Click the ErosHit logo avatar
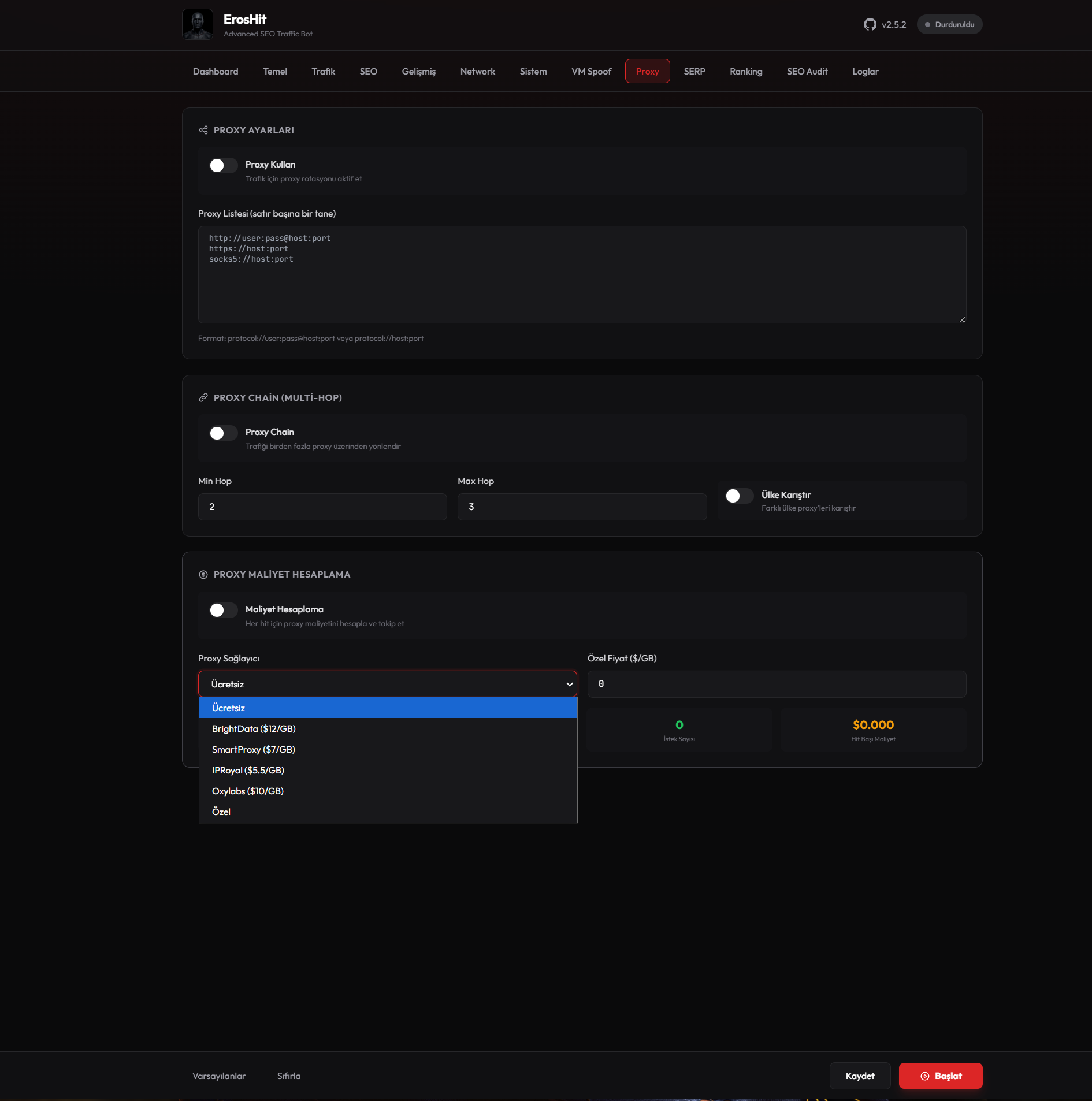The width and height of the screenshot is (1092, 1101). tap(198, 25)
